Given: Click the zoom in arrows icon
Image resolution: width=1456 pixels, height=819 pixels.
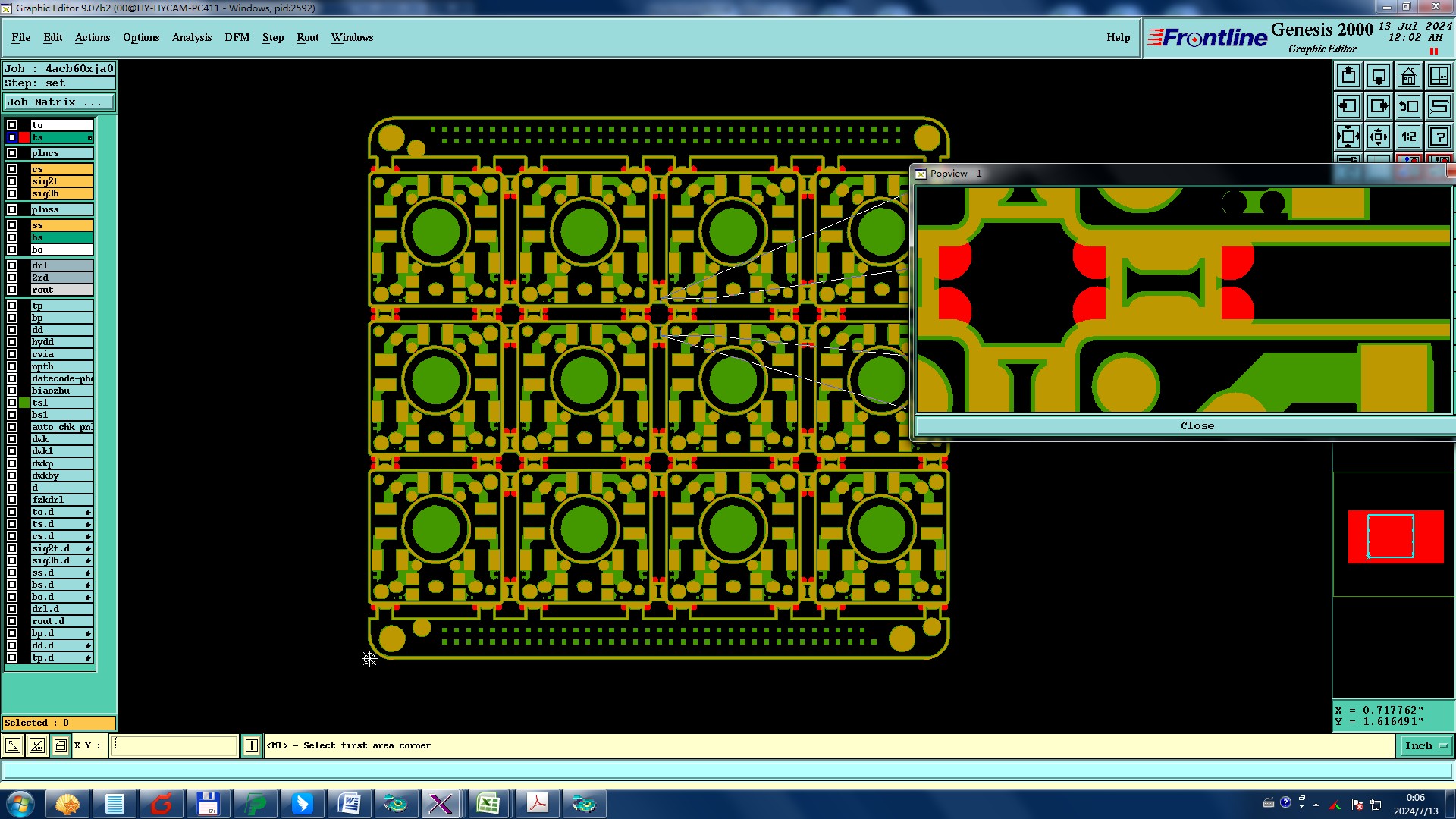Looking at the screenshot, I should [1348, 136].
